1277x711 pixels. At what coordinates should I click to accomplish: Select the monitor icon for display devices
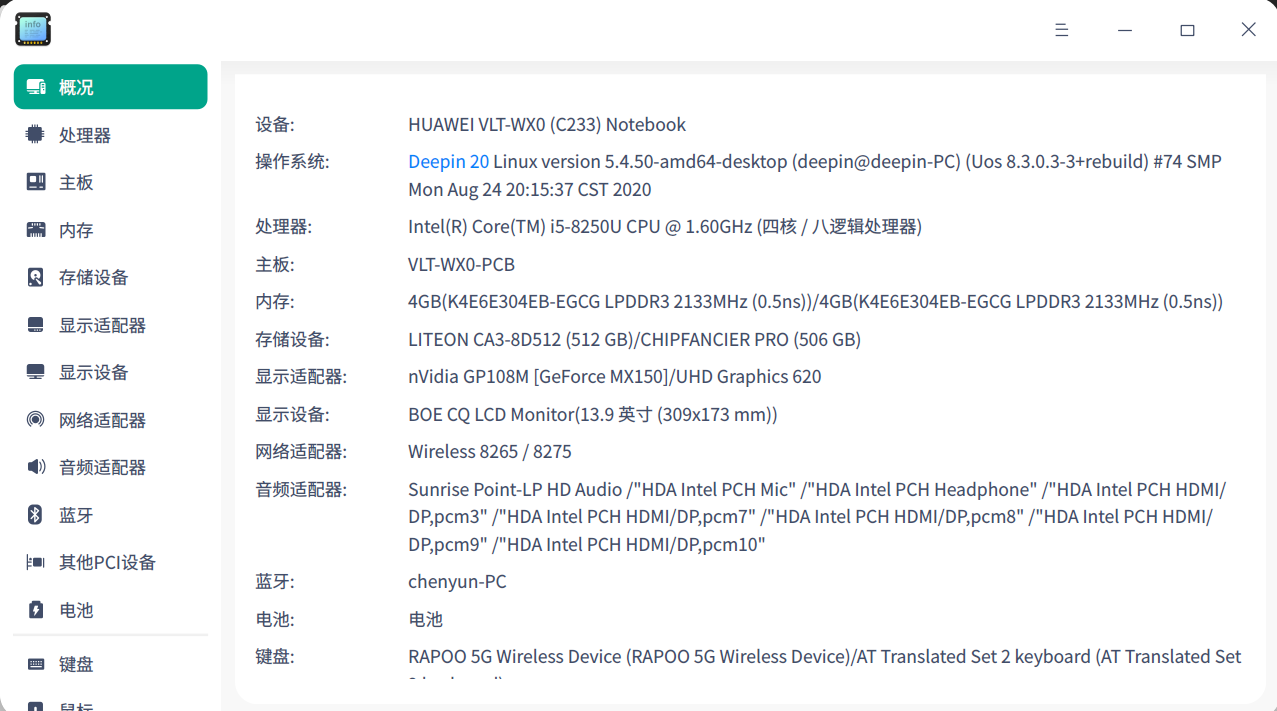pos(36,372)
